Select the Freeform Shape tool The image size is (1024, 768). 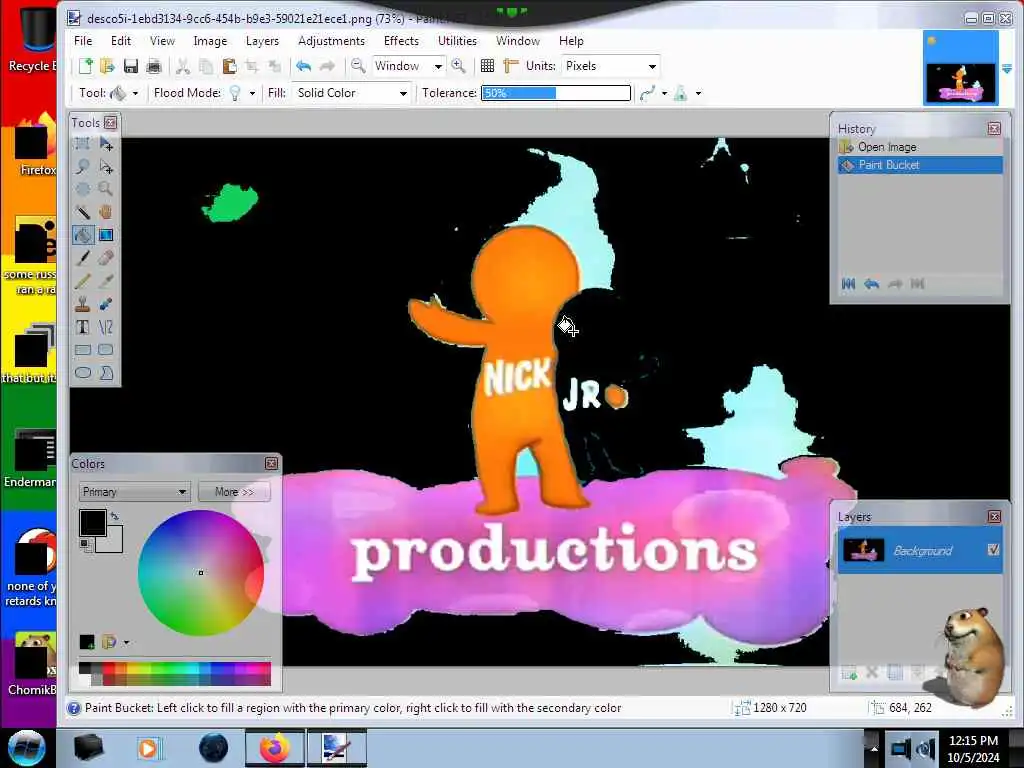point(106,373)
